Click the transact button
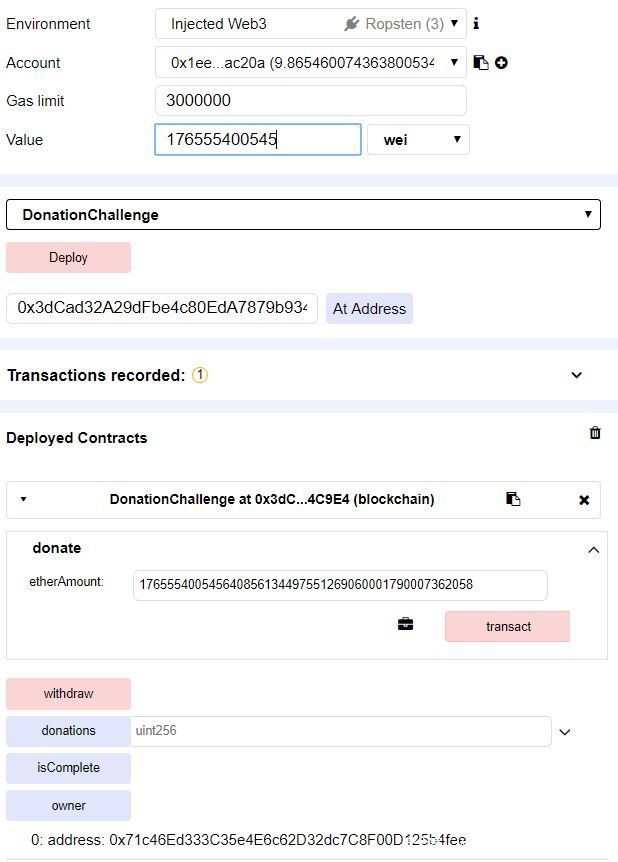618x862 pixels. point(507,626)
